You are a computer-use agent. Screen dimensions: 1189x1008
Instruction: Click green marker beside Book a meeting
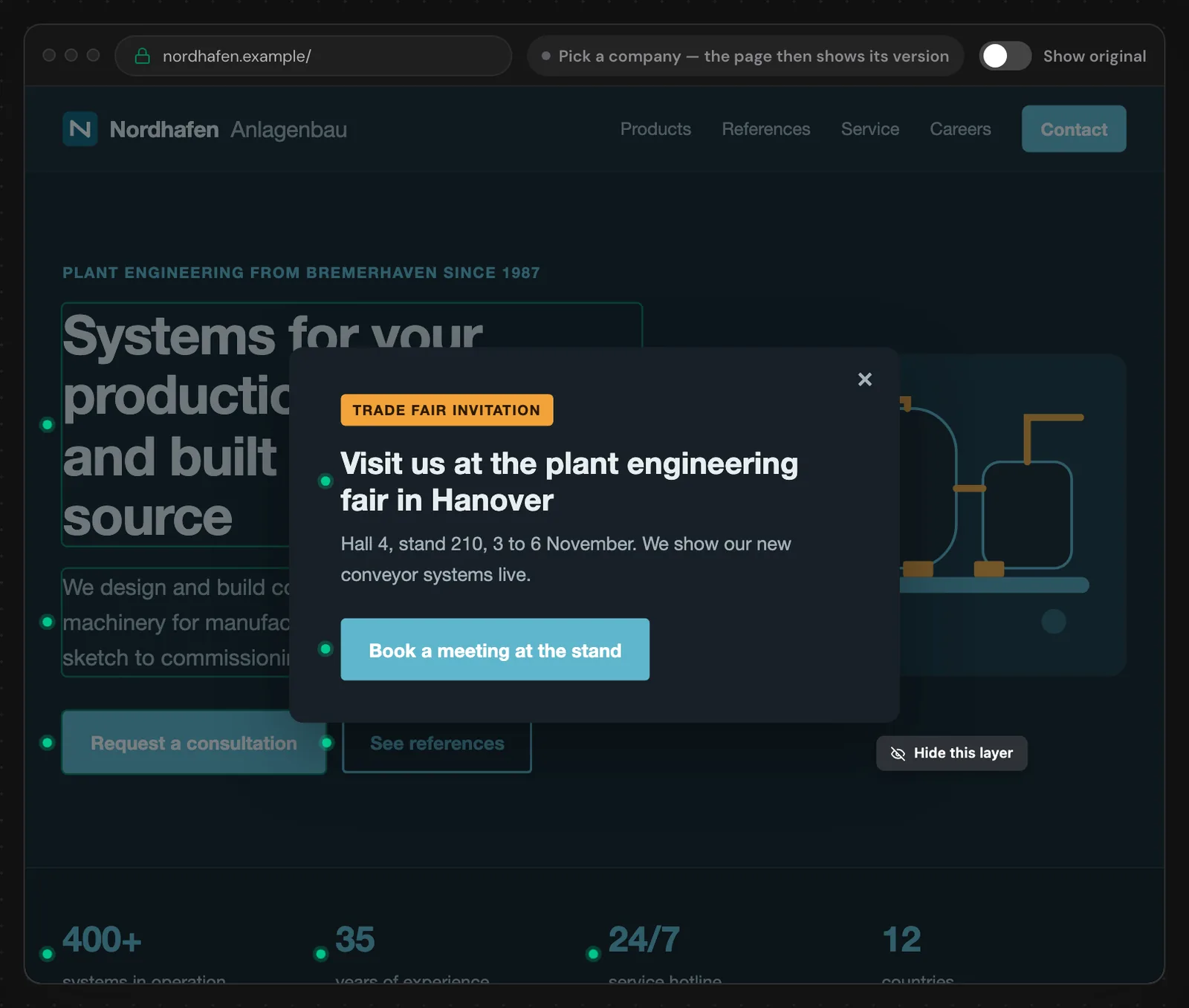pos(325,649)
